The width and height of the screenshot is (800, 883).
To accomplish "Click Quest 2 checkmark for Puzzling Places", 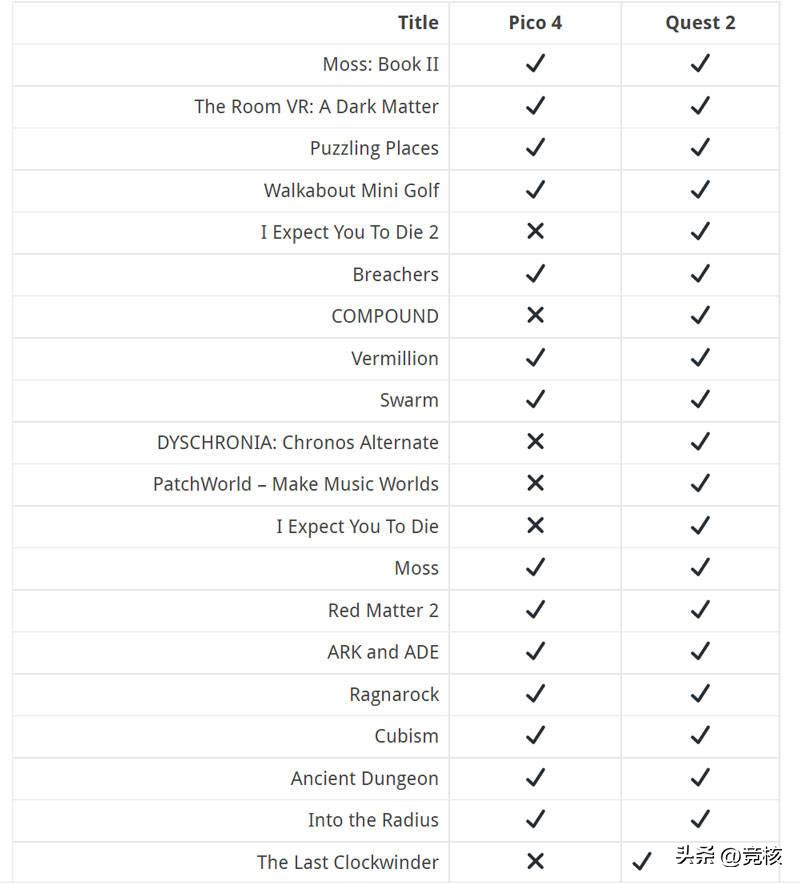I will (x=700, y=148).
